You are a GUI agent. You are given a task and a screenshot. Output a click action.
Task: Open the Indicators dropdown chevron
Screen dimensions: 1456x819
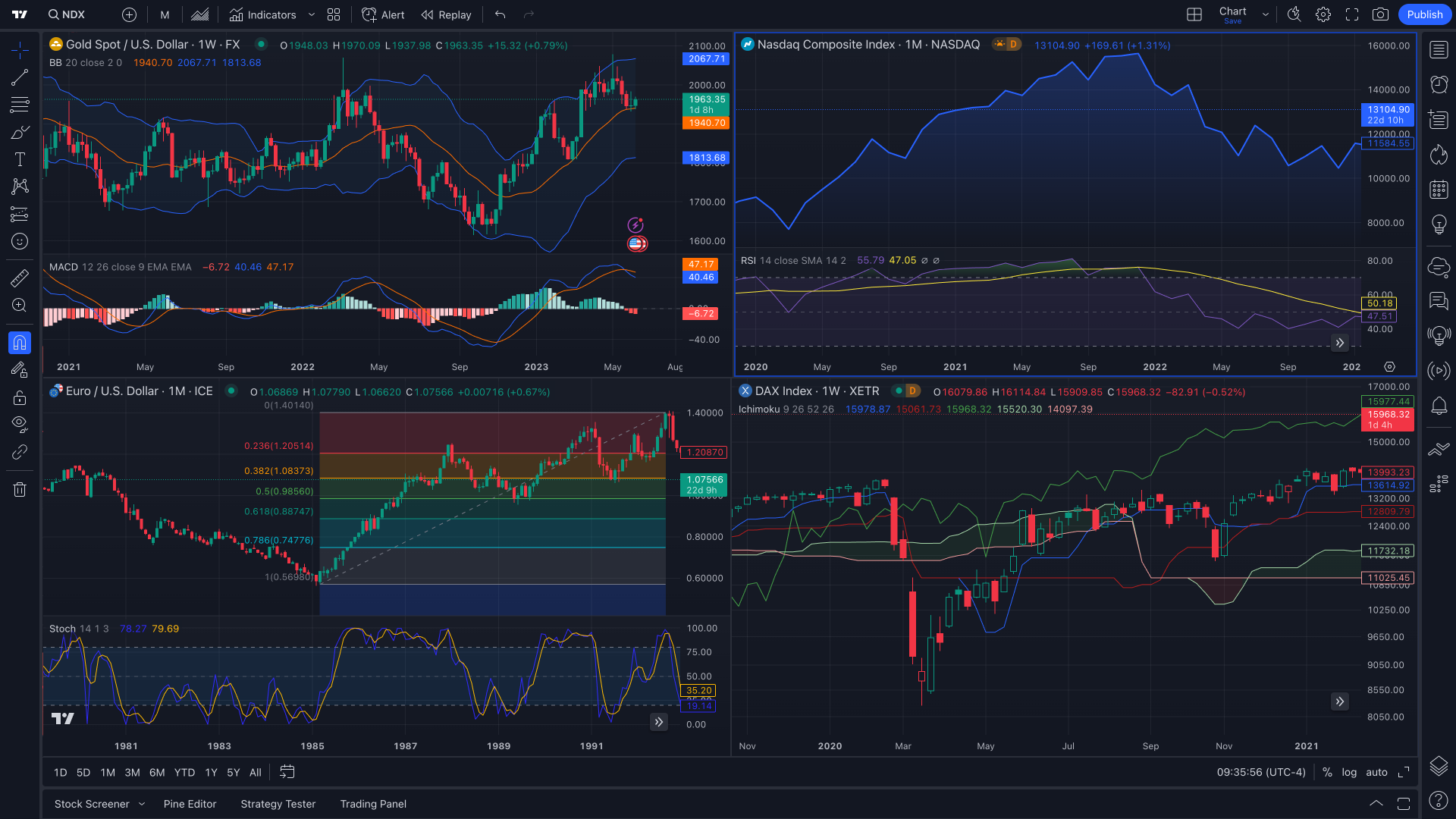311,14
